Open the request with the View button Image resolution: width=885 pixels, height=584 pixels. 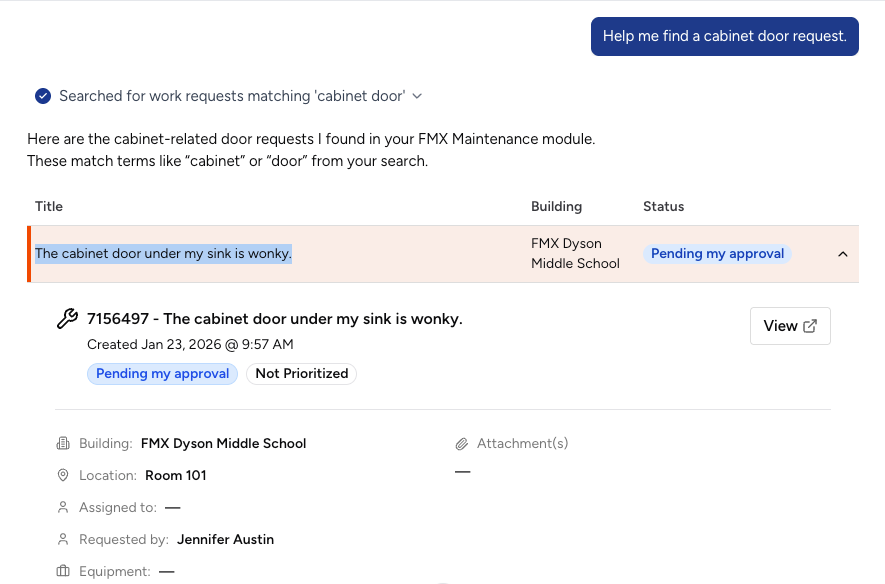[789, 326]
